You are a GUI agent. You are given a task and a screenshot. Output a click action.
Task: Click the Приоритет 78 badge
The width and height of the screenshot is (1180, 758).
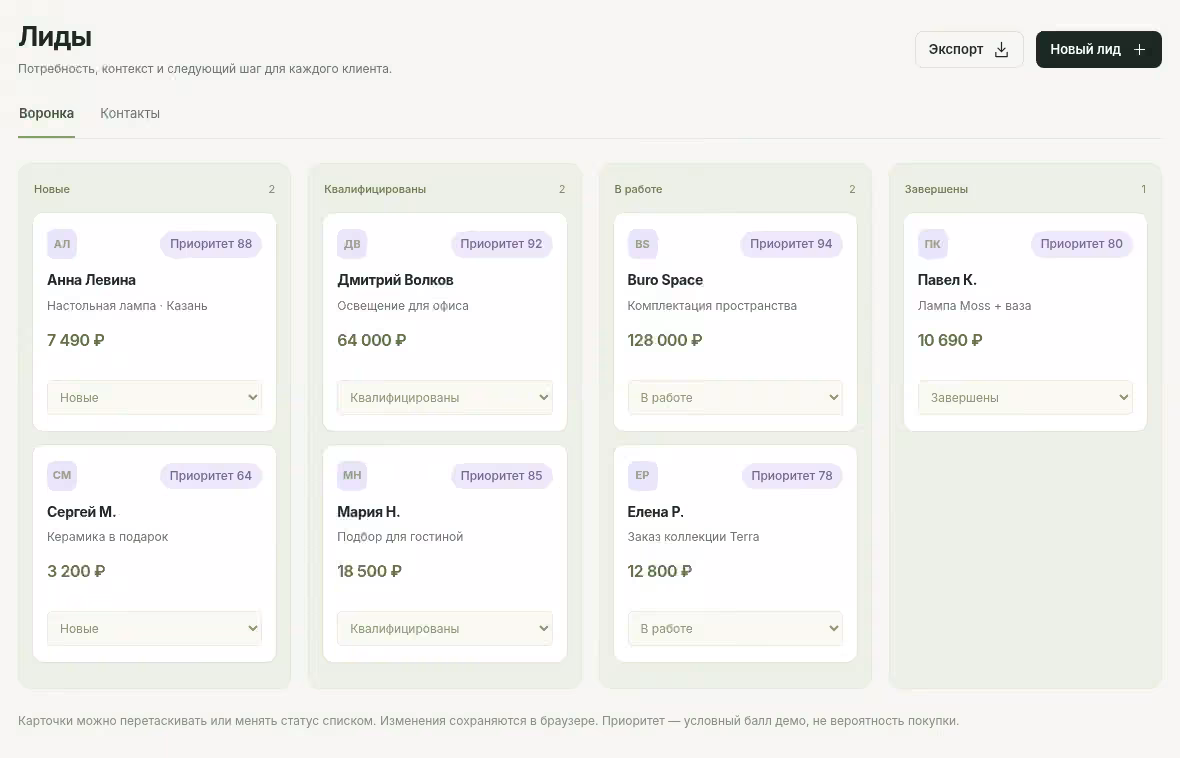coord(792,476)
